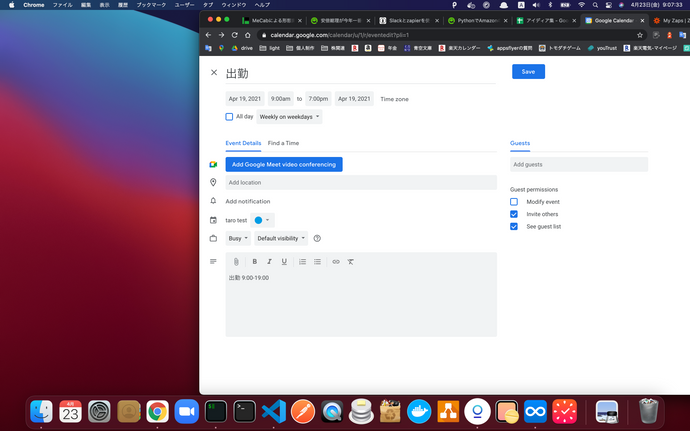
Task: Open the end time 7:00pm picker
Action: coord(318,99)
